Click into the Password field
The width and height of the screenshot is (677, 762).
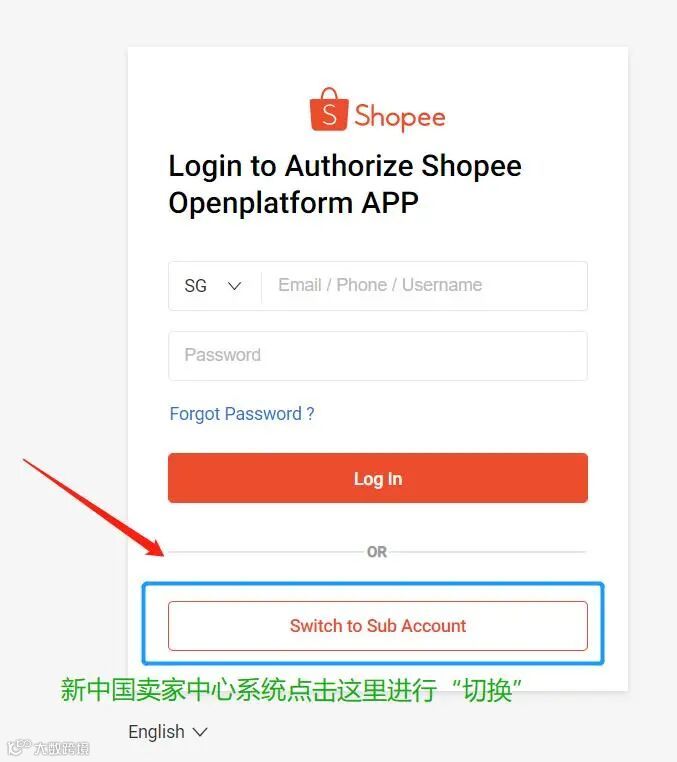pyautogui.click(x=378, y=356)
